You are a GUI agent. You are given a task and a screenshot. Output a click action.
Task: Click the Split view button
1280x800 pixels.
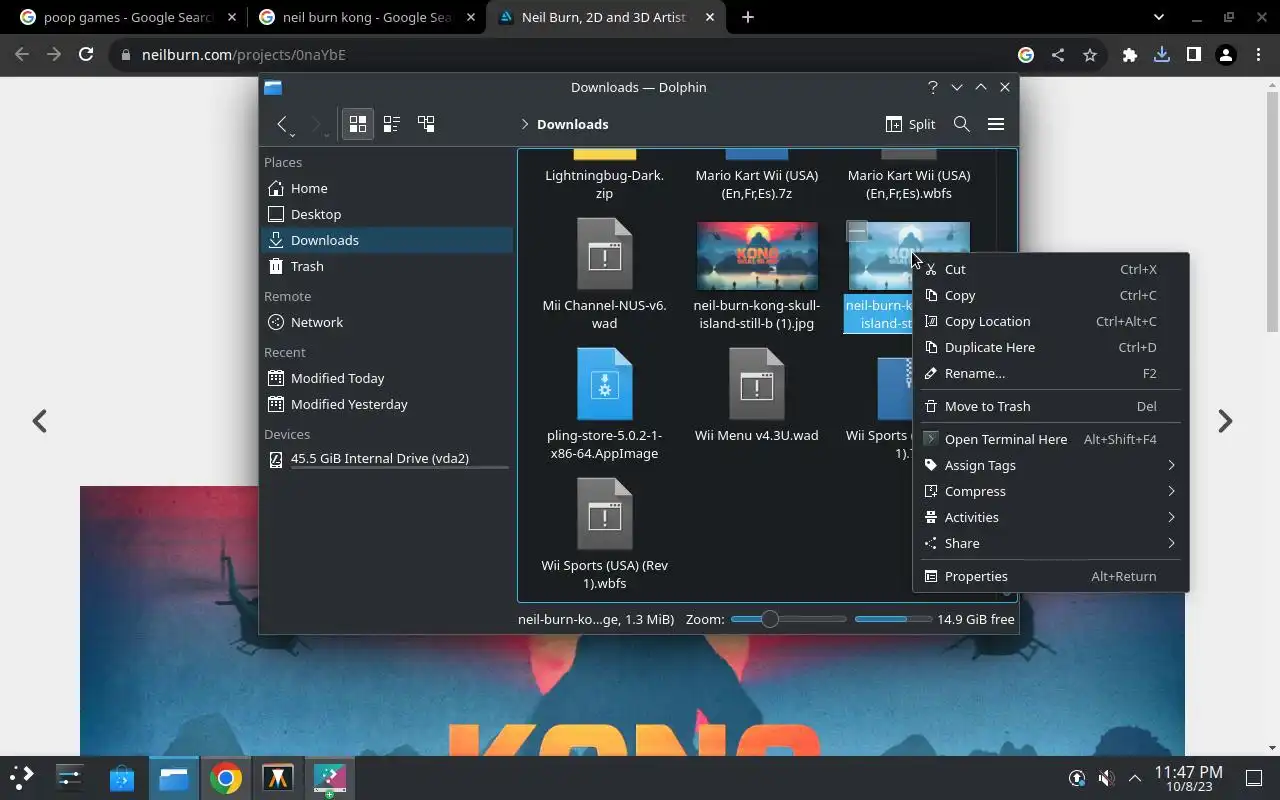(910, 124)
